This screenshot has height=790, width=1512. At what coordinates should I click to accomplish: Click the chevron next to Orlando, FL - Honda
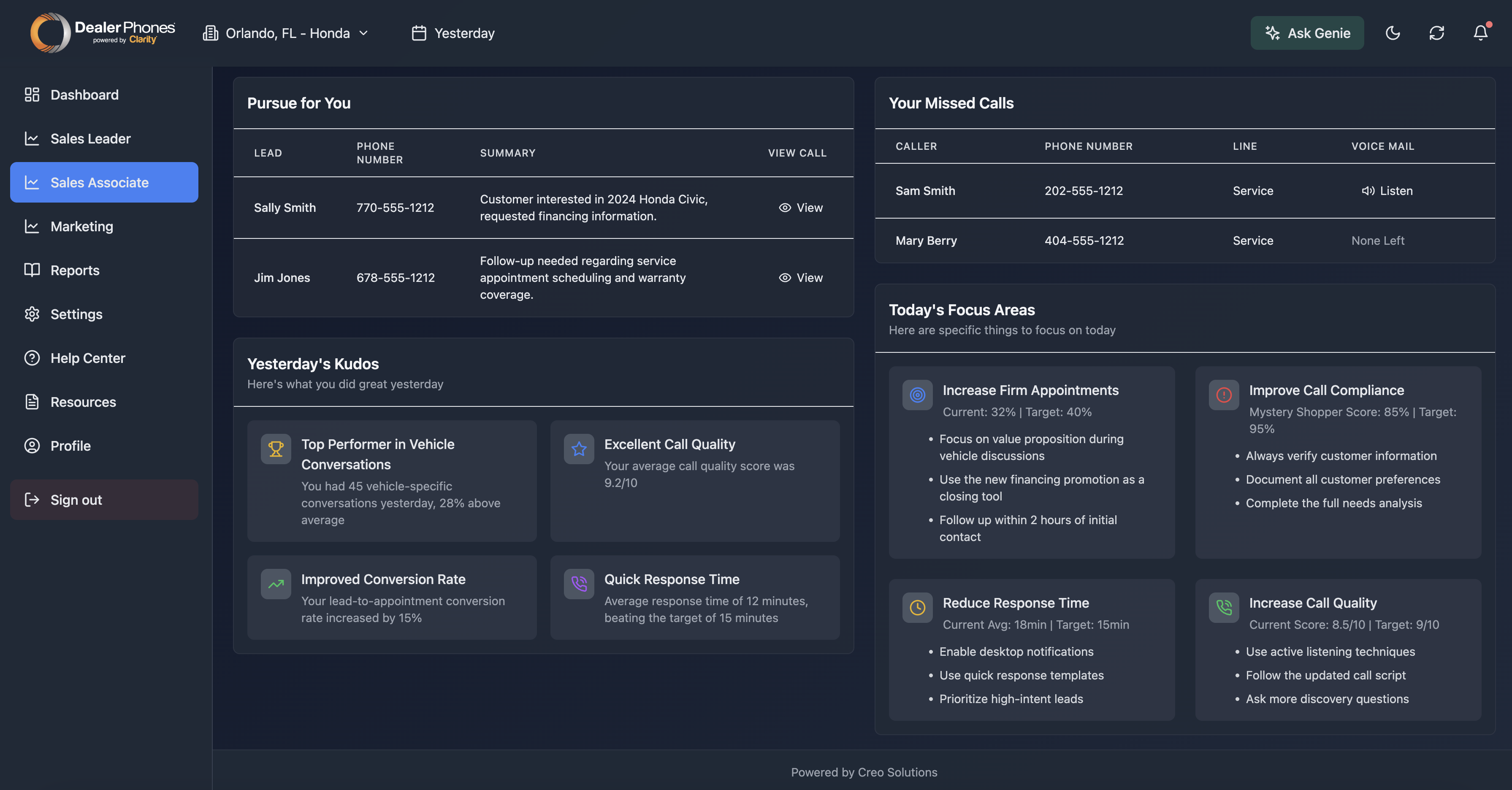click(363, 33)
